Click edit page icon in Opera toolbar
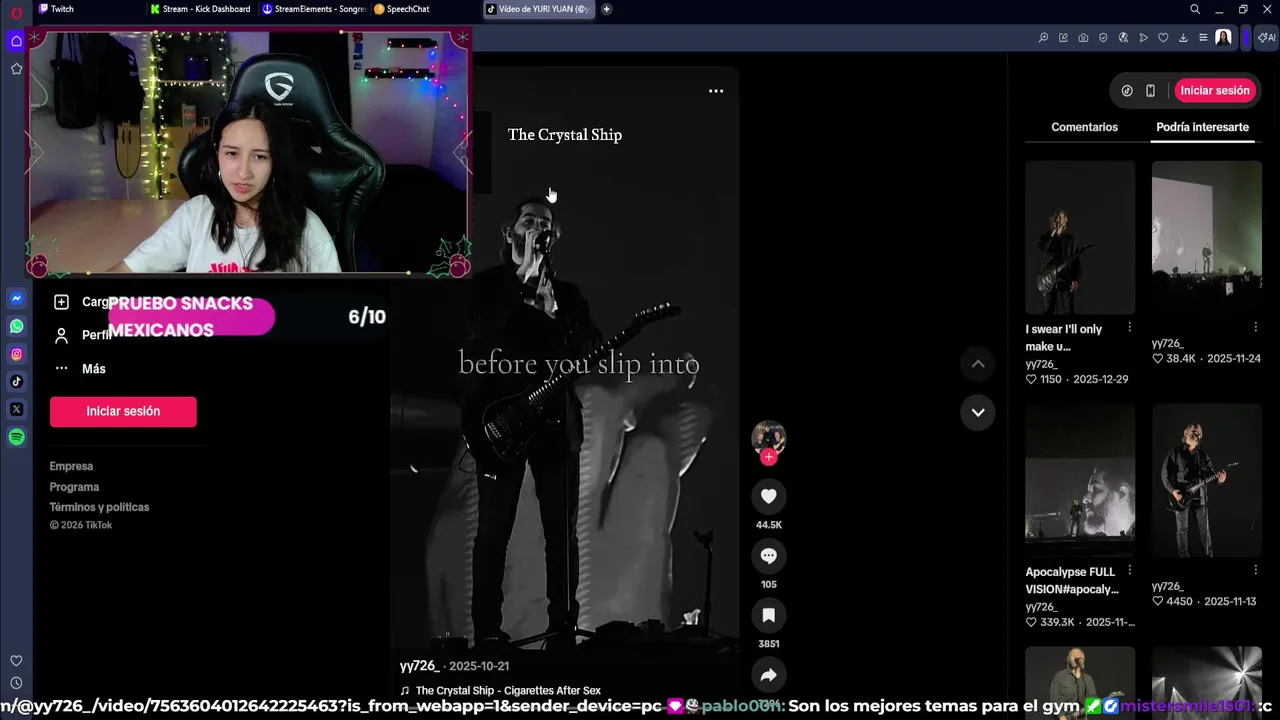This screenshot has width=1280, height=720. (x=1063, y=38)
